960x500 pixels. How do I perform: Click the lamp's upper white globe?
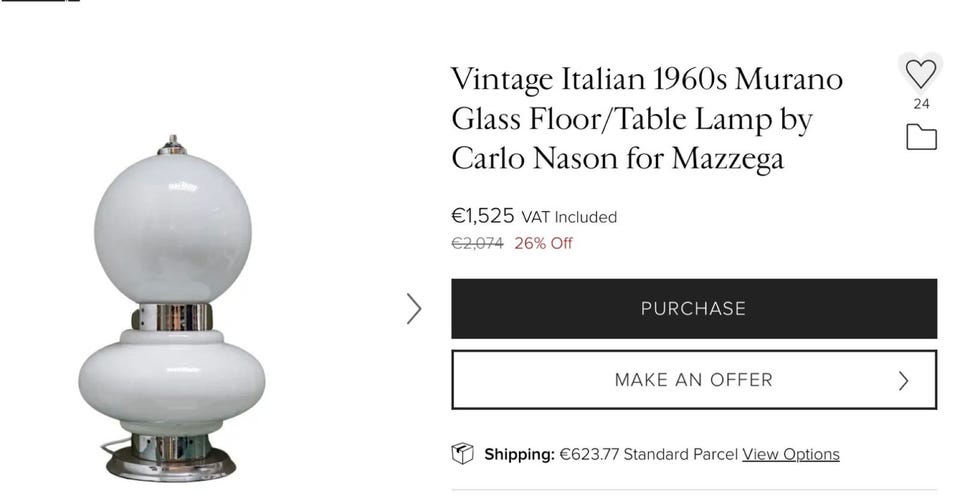(172, 228)
